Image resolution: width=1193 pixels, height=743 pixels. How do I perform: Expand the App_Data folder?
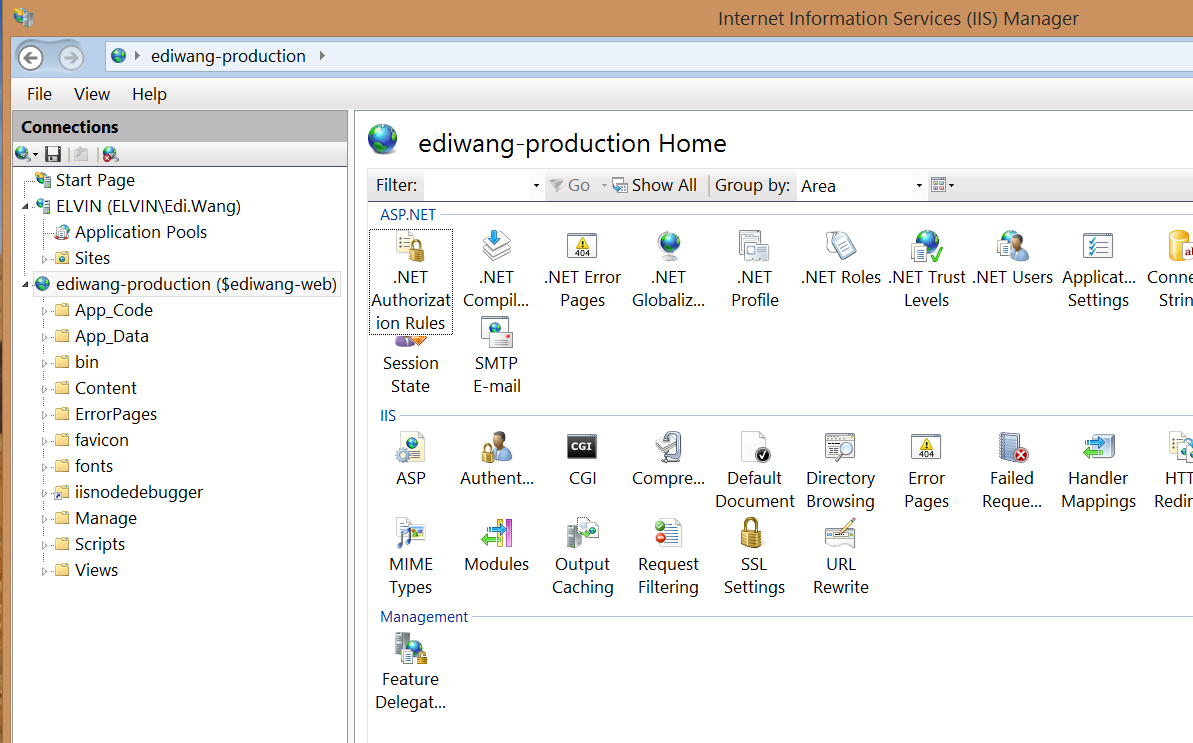pyautogui.click(x=44, y=337)
